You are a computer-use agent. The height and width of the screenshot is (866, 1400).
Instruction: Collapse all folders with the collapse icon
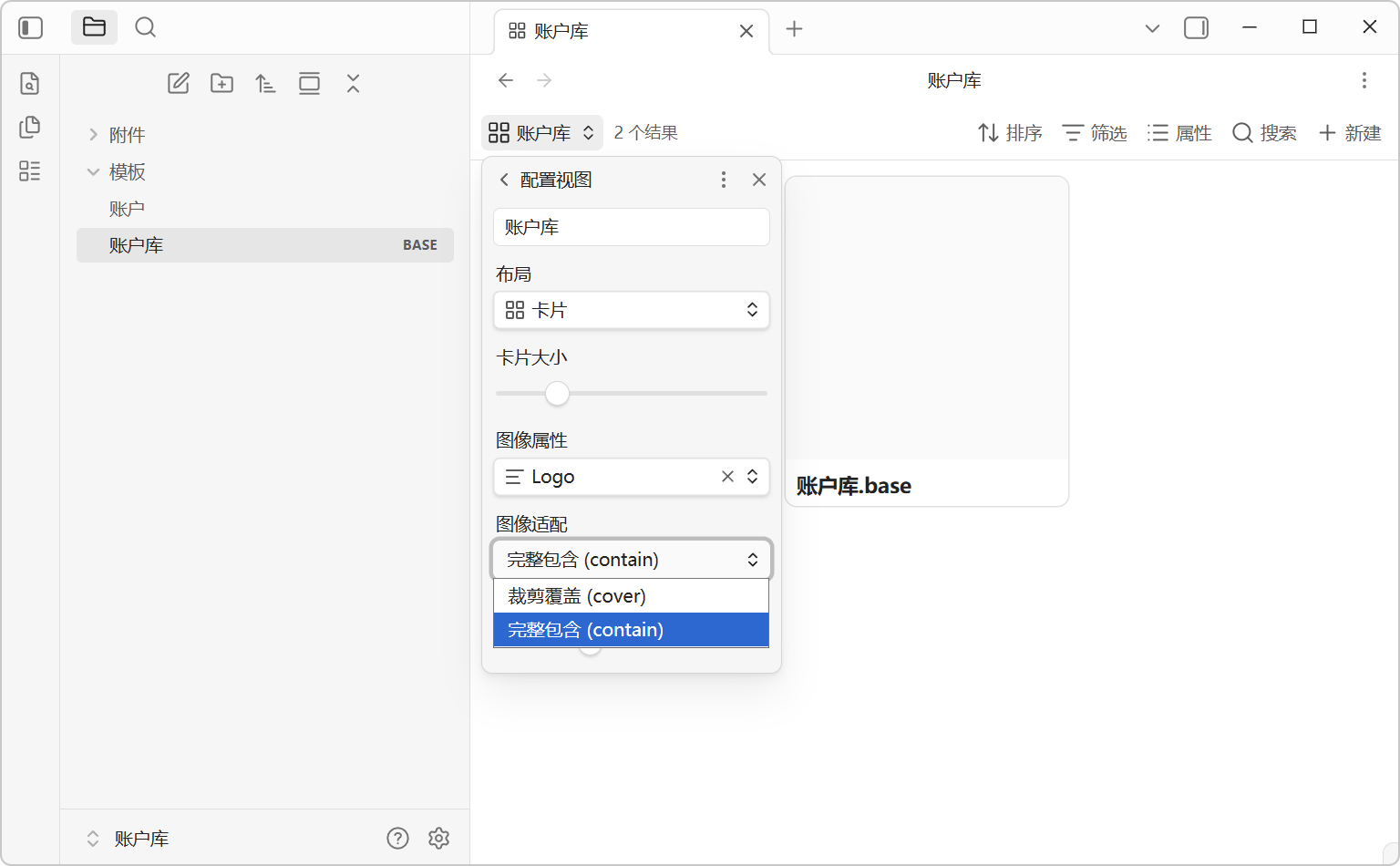coord(354,84)
